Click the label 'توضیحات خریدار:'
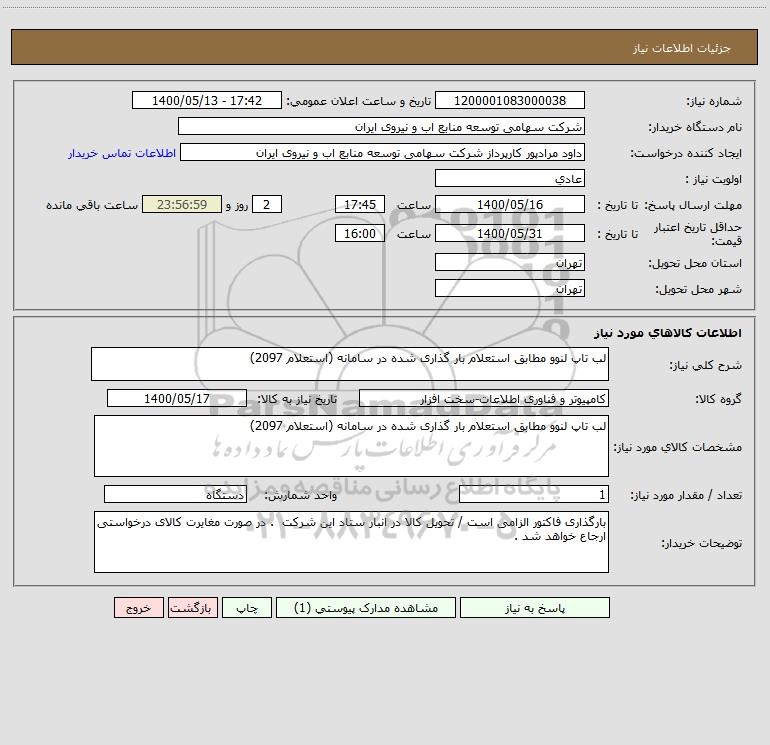This screenshot has width=770, height=745. (x=701, y=543)
